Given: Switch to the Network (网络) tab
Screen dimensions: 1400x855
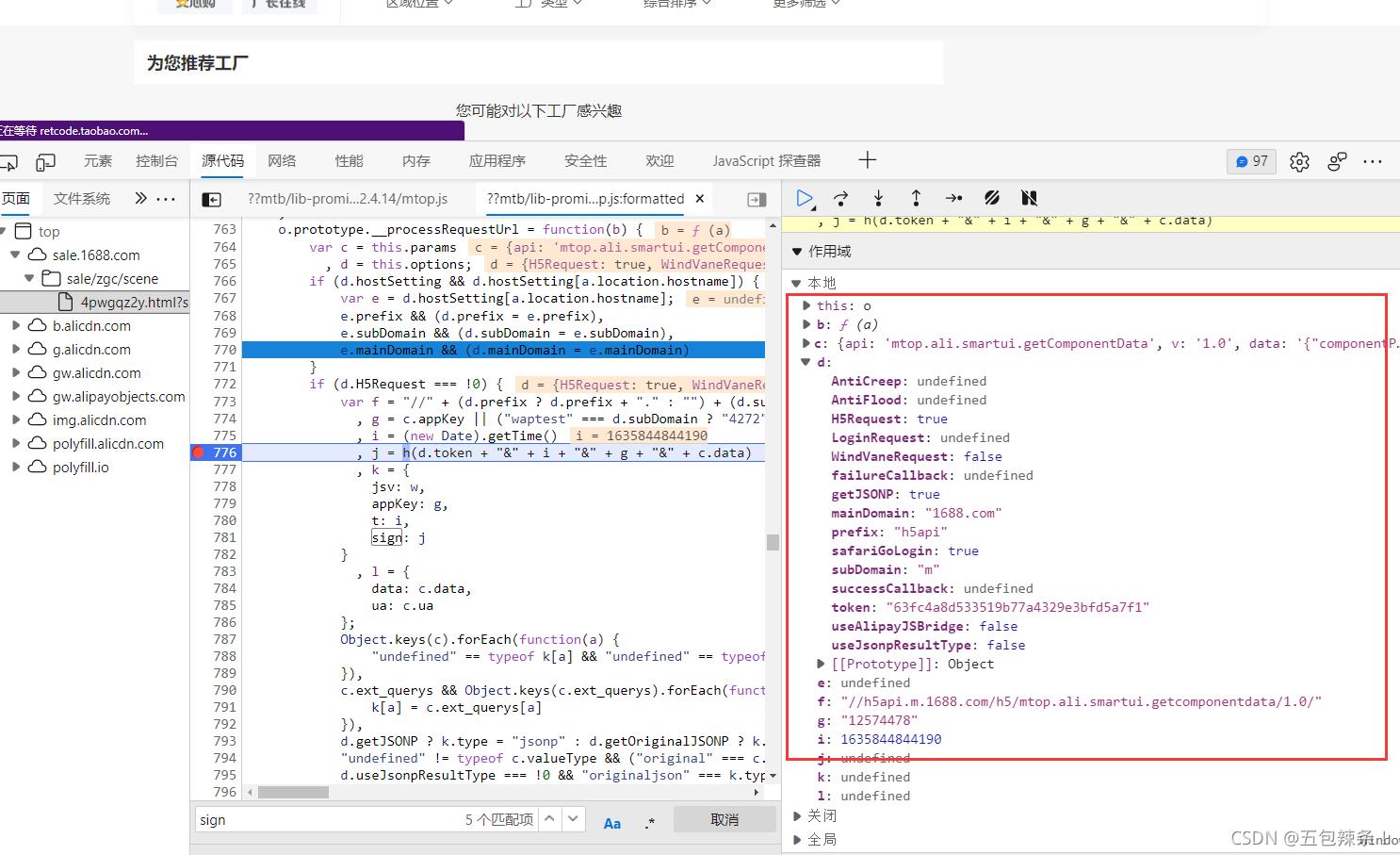Looking at the screenshot, I should click(282, 161).
